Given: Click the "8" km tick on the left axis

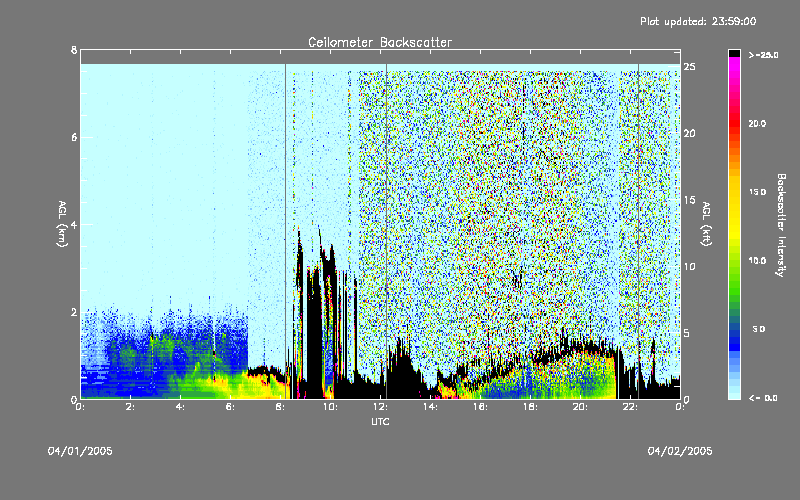Looking at the screenshot, I should (x=74, y=50).
